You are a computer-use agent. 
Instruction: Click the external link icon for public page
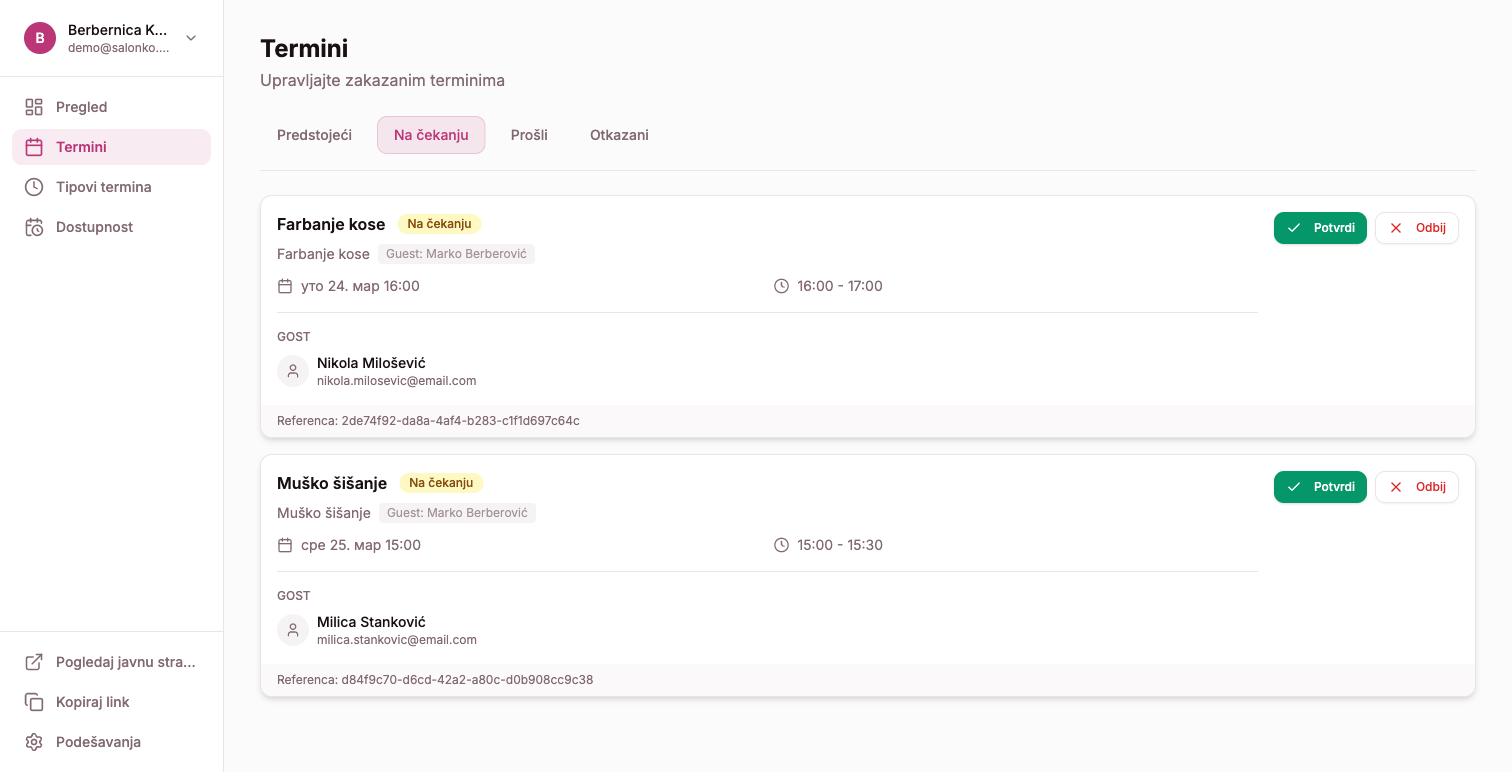pyautogui.click(x=34, y=662)
